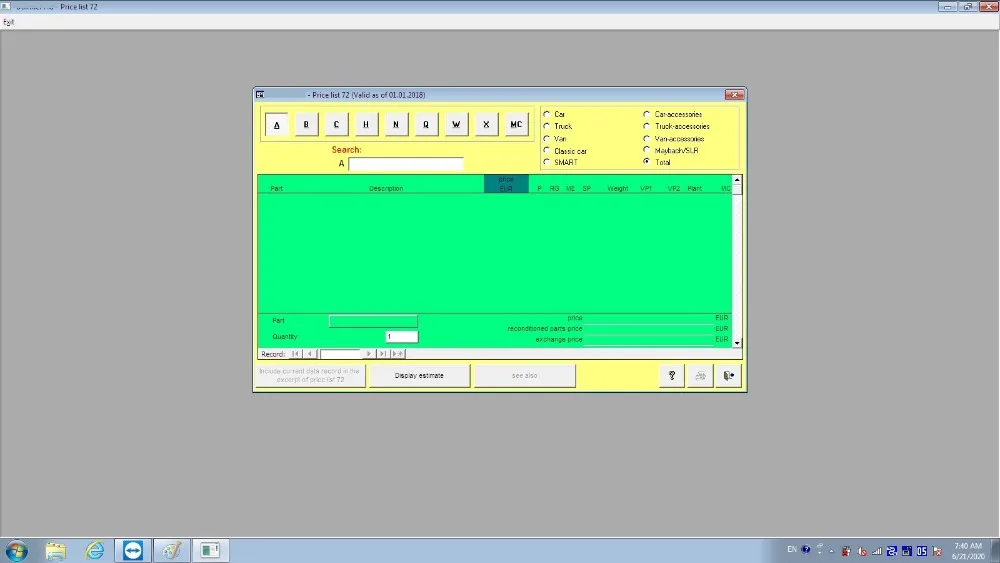The height and width of the screenshot is (563, 1000).
Task: Show hidden tray icons arrow
Action: 832,551
